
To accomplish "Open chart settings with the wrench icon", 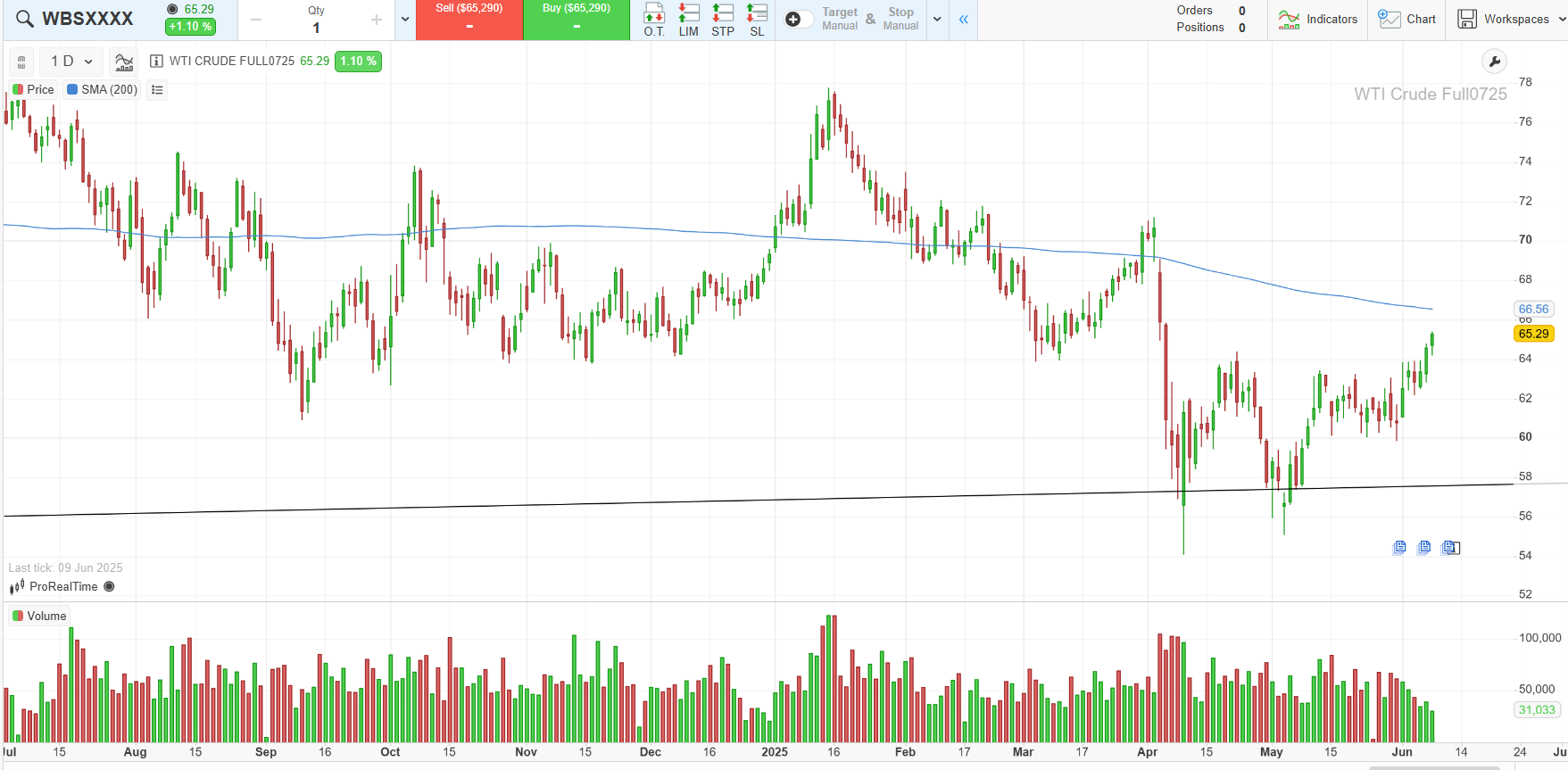I will 1493,62.
